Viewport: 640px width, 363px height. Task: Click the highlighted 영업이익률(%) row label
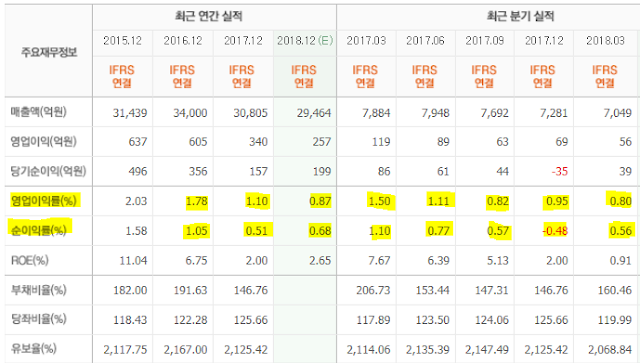pyautogui.click(x=44, y=200)
